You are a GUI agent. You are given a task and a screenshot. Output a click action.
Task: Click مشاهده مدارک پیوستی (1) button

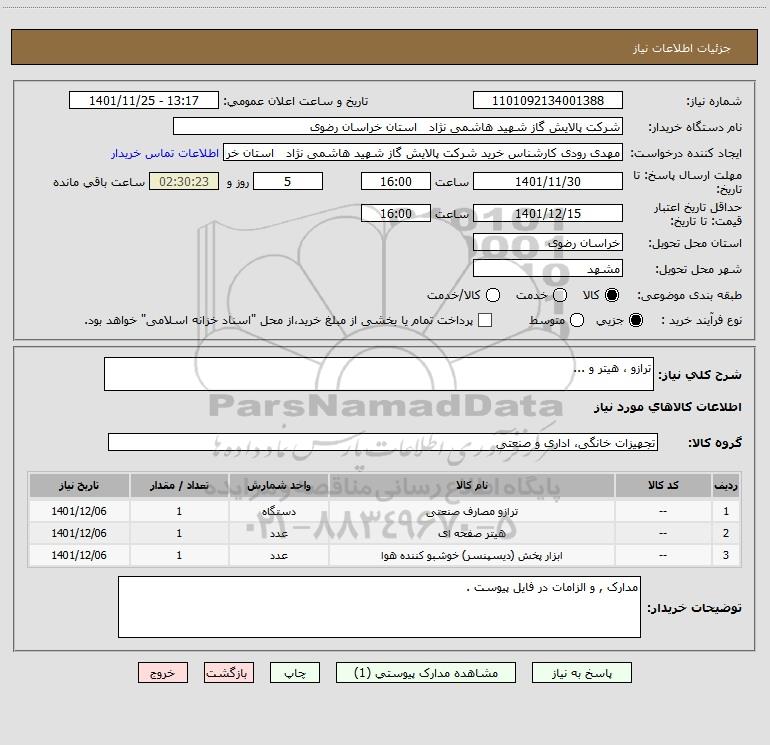(426, 673)
